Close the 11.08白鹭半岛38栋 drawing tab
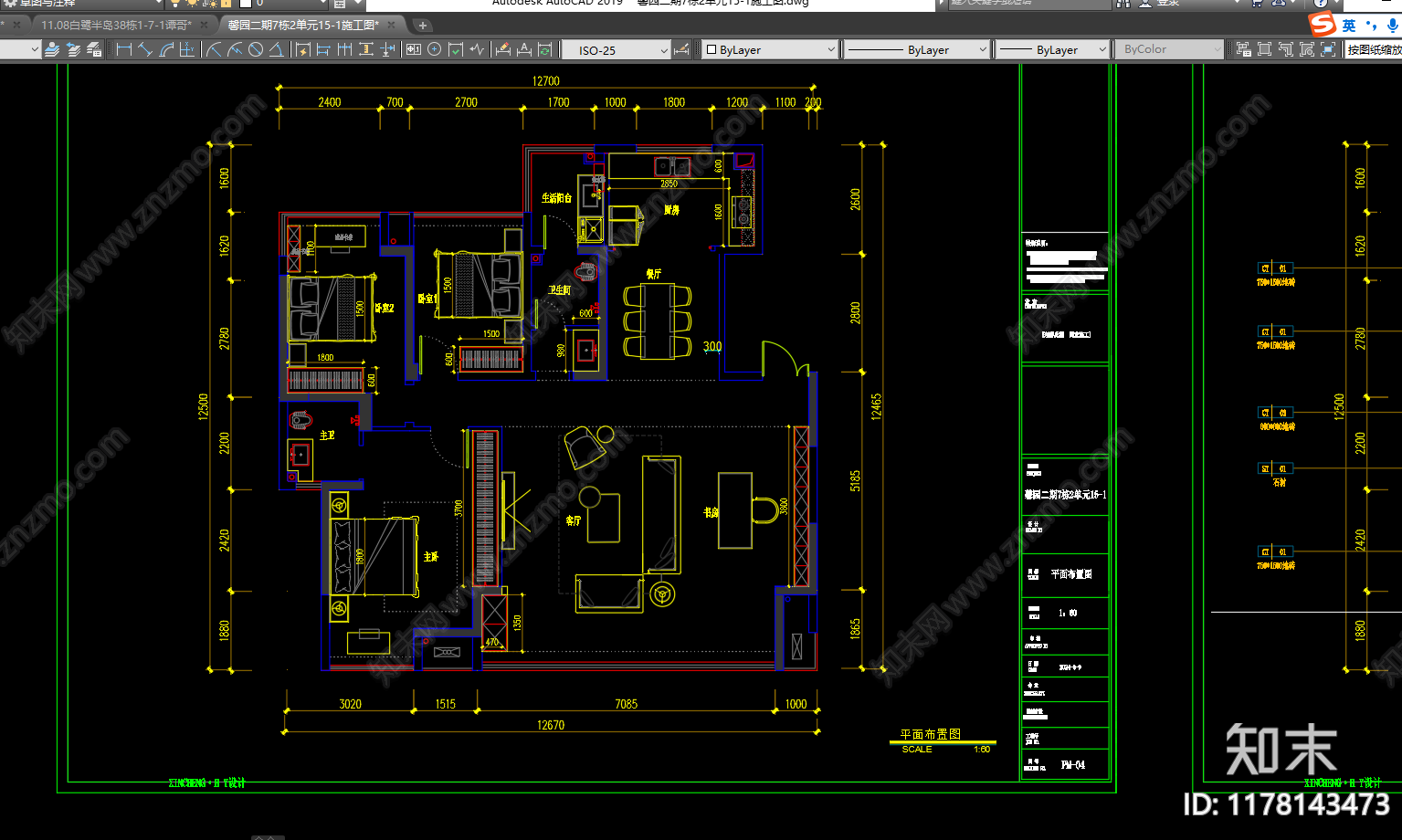The image size is (1402, 840). (x=206, y=26)
